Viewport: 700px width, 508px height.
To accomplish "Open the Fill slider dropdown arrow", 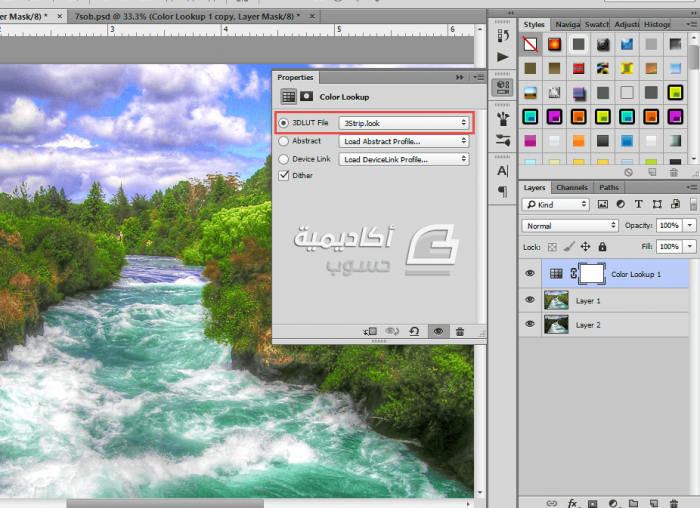I will click(690, 246).
